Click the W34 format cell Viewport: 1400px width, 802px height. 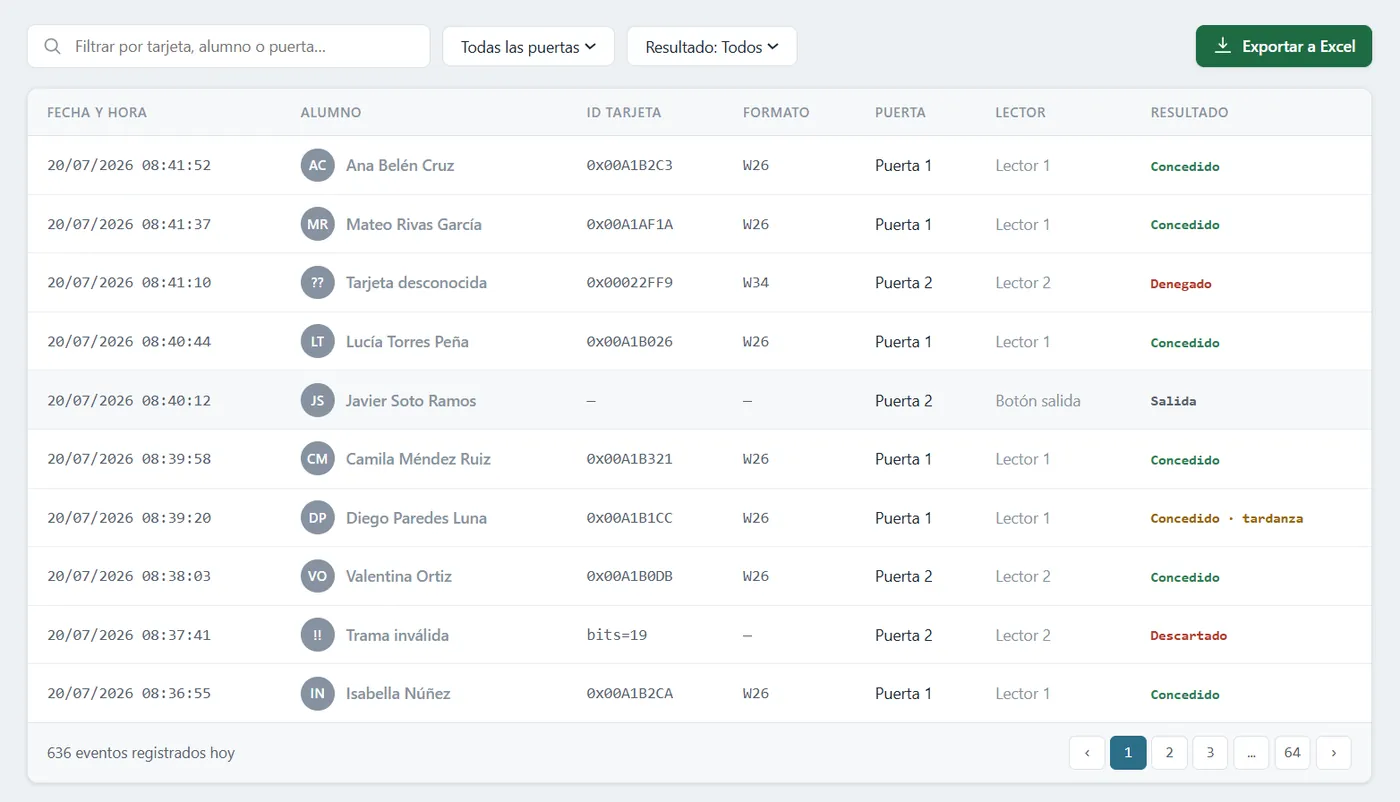pyautogui.click(x=756, y=282)
